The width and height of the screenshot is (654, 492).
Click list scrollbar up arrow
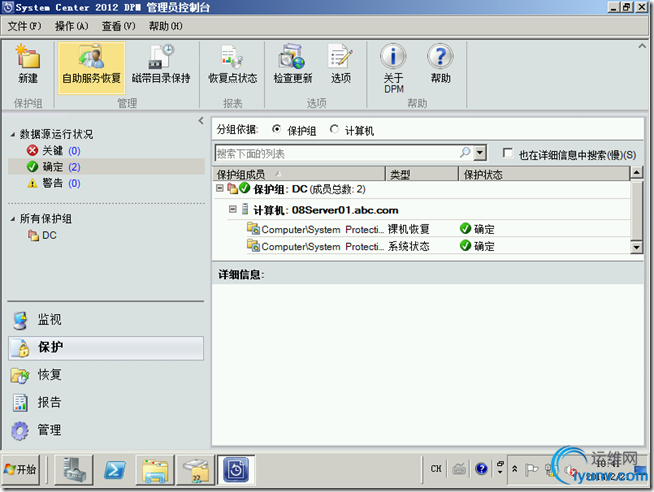(636, 172)
